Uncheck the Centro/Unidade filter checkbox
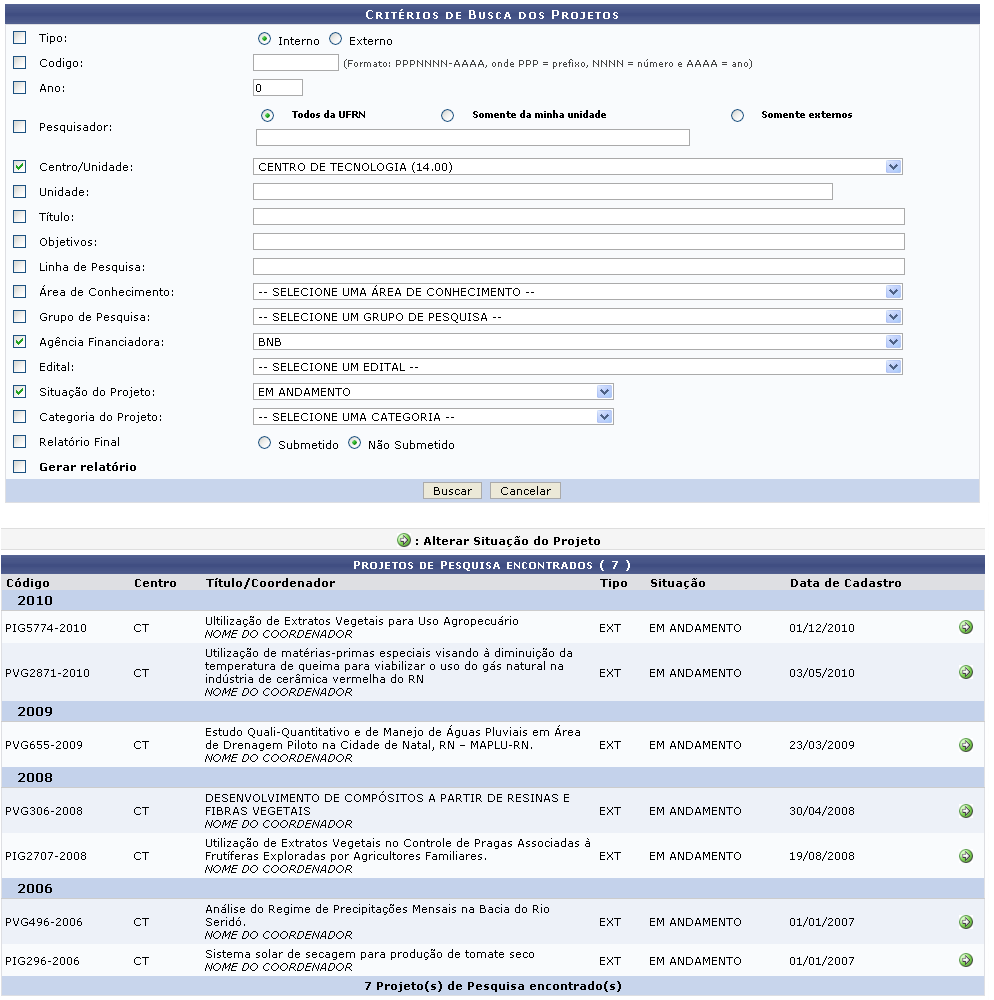The image size is (994, 1000). point(20,167)
